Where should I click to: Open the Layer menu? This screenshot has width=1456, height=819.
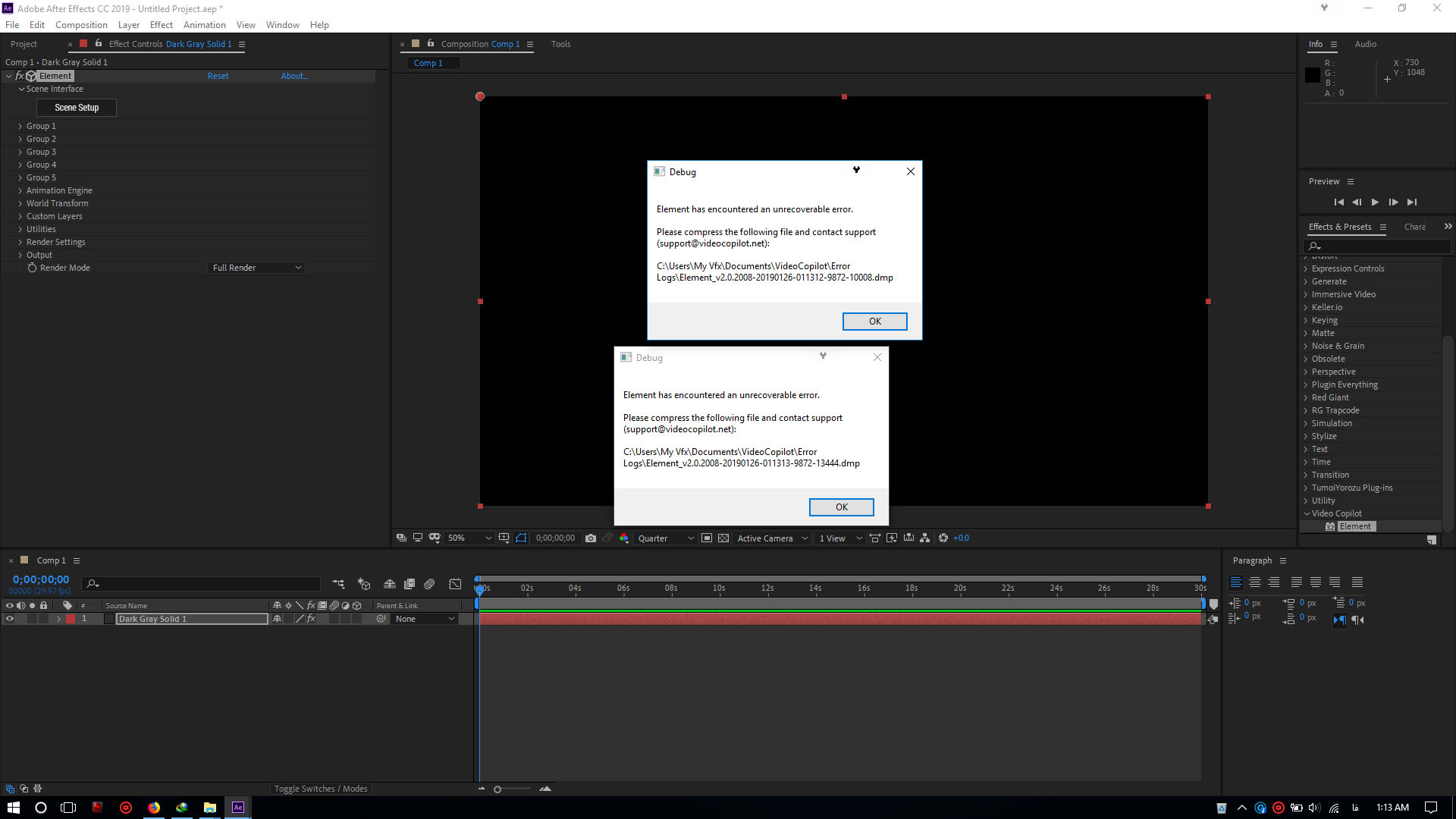(128, 25)
